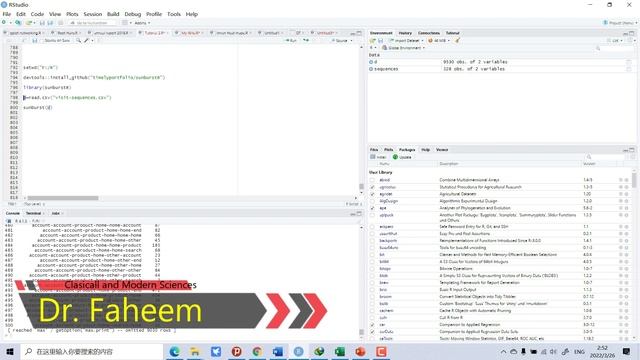Viewport: 640px width, 360px height.
Task: Remove the abind package with its x icon
Action: click(x=627, y=180)
